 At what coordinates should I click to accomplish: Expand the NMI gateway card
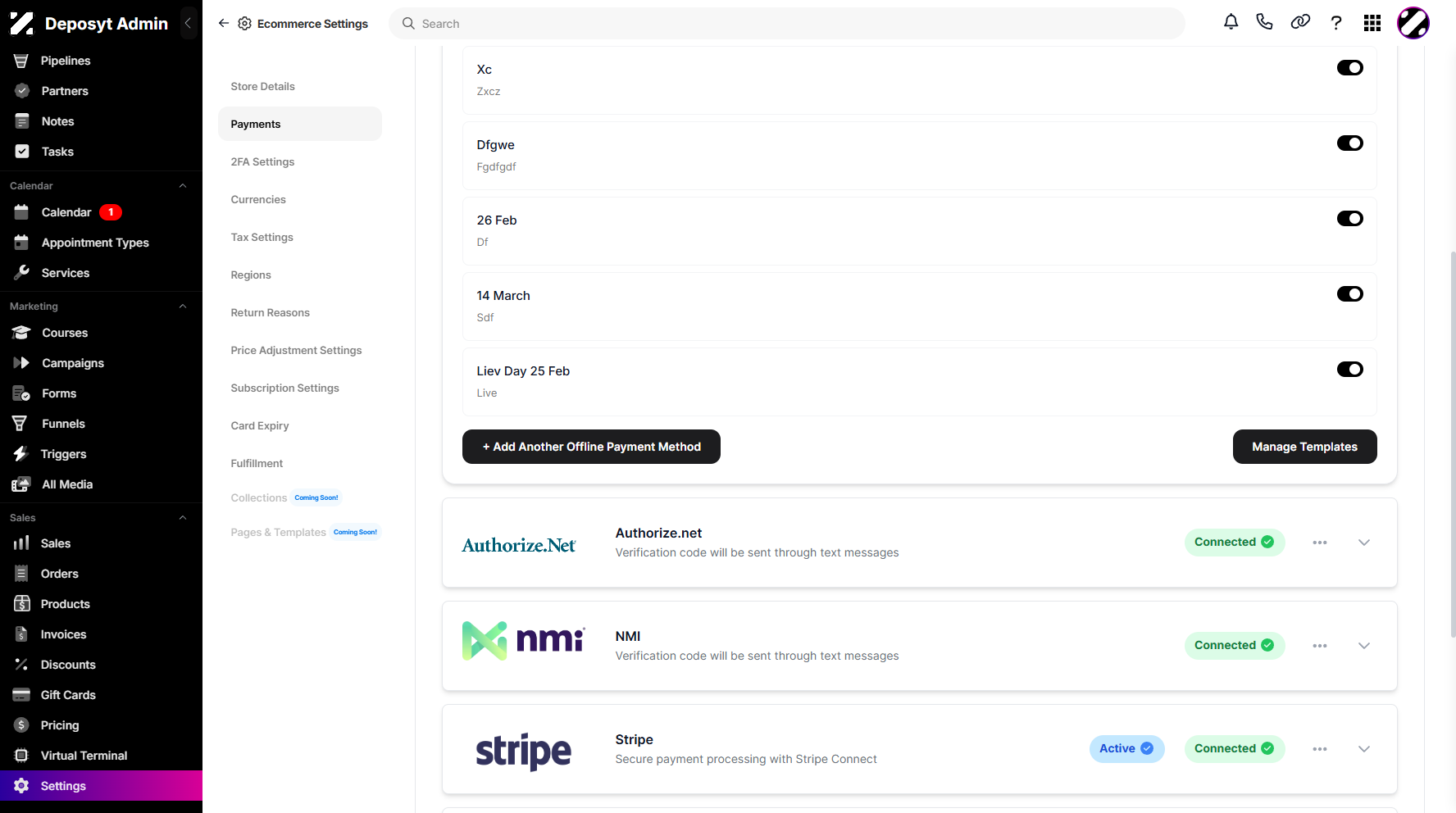(x=1364, y=646)
